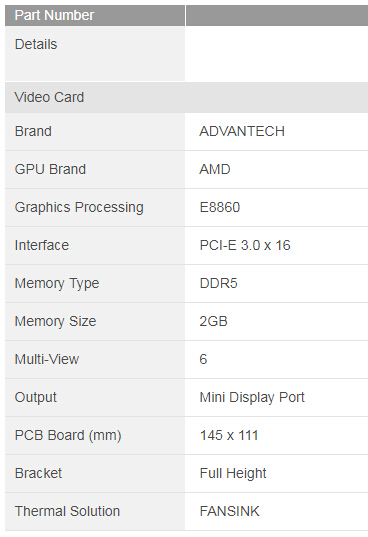Click the E8860 graphics processing value
368x537 pixels.
[220, 208]
